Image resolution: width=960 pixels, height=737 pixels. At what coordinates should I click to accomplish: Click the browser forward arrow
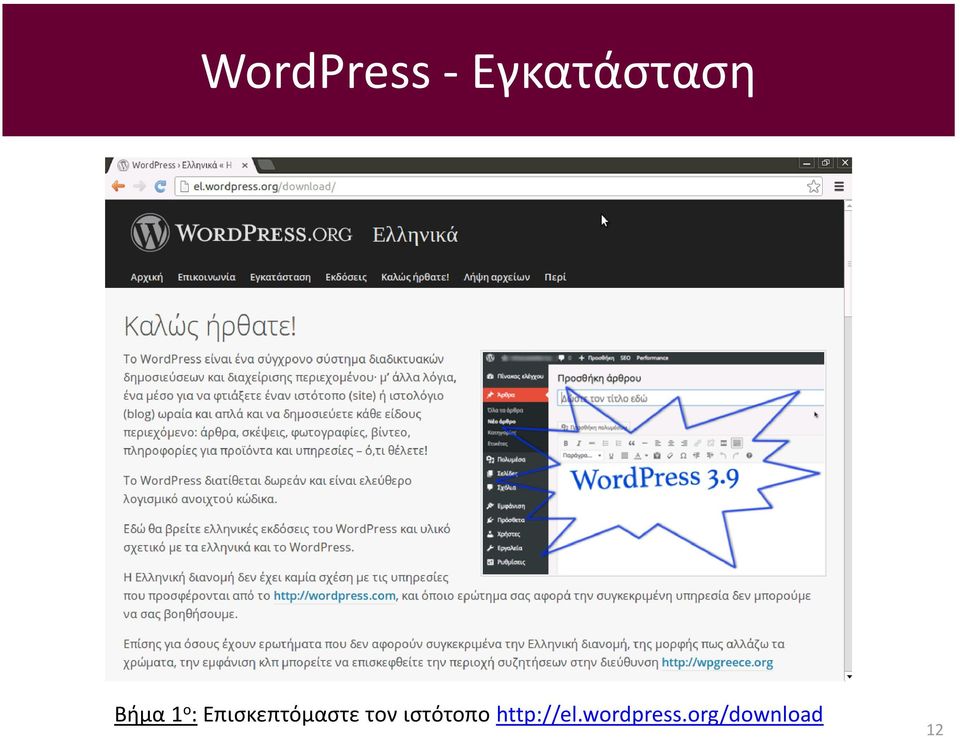140,186
